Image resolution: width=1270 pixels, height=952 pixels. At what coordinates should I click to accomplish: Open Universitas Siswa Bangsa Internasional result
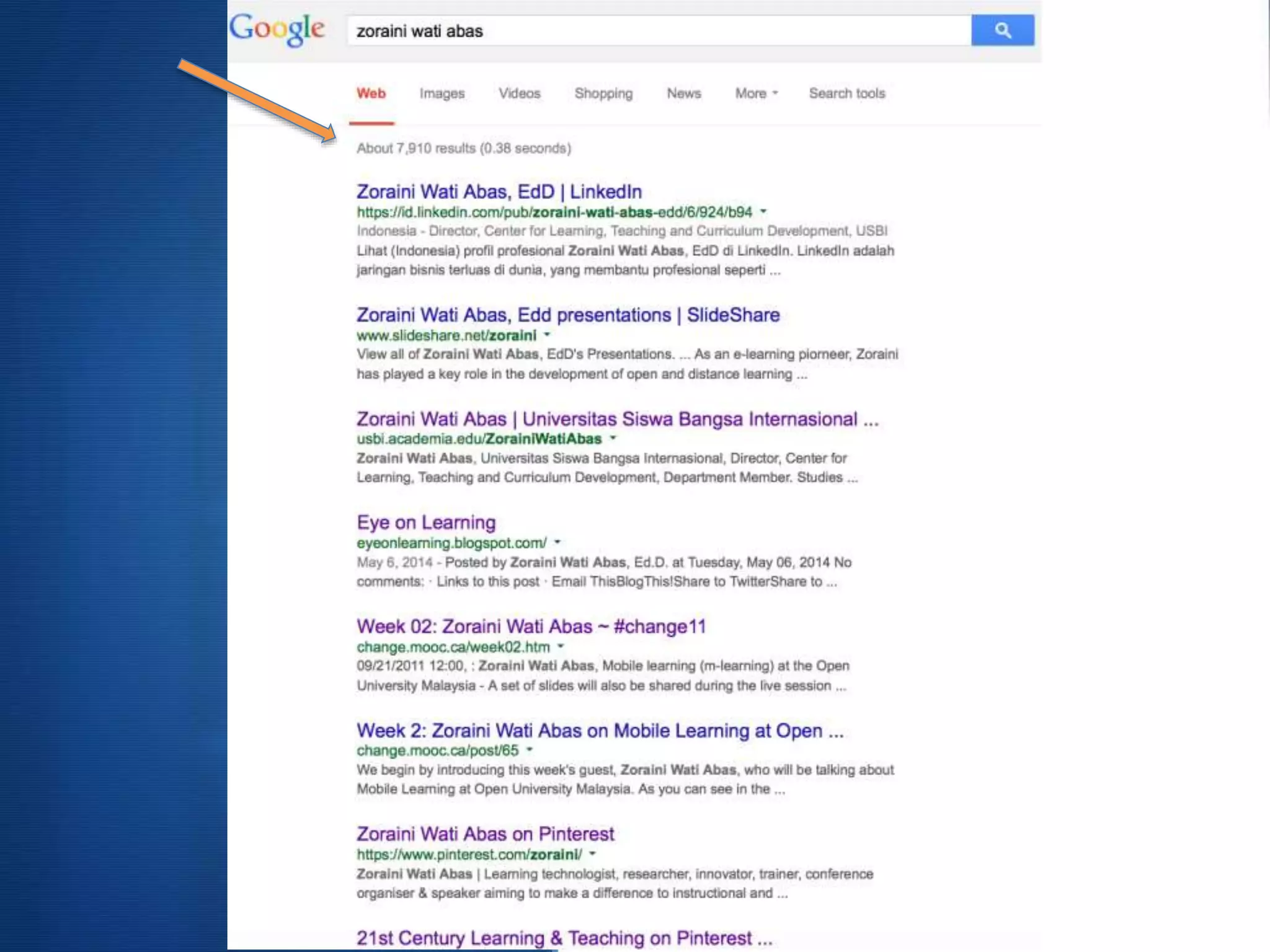pos(616,419)
